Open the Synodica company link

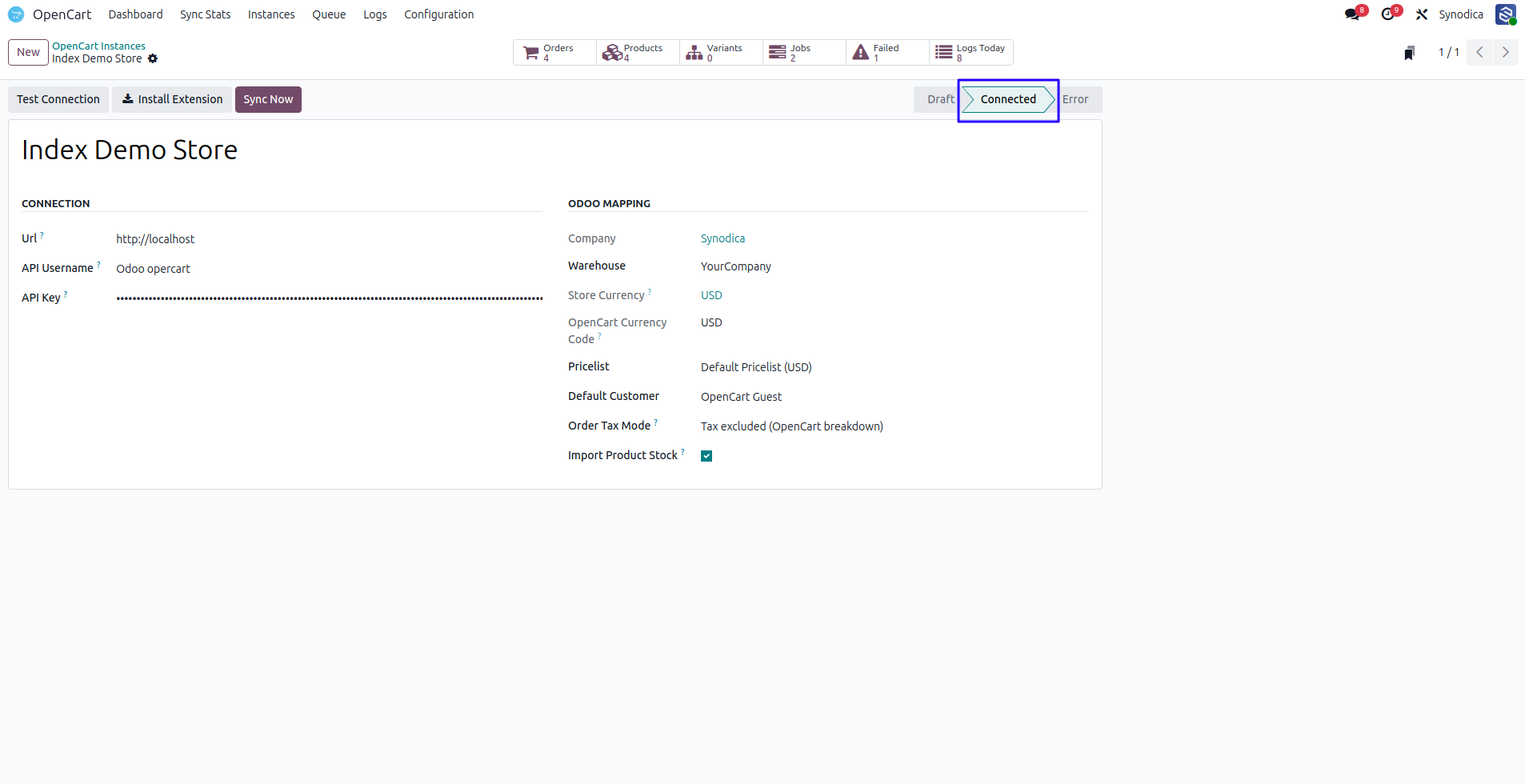(722, 238)
